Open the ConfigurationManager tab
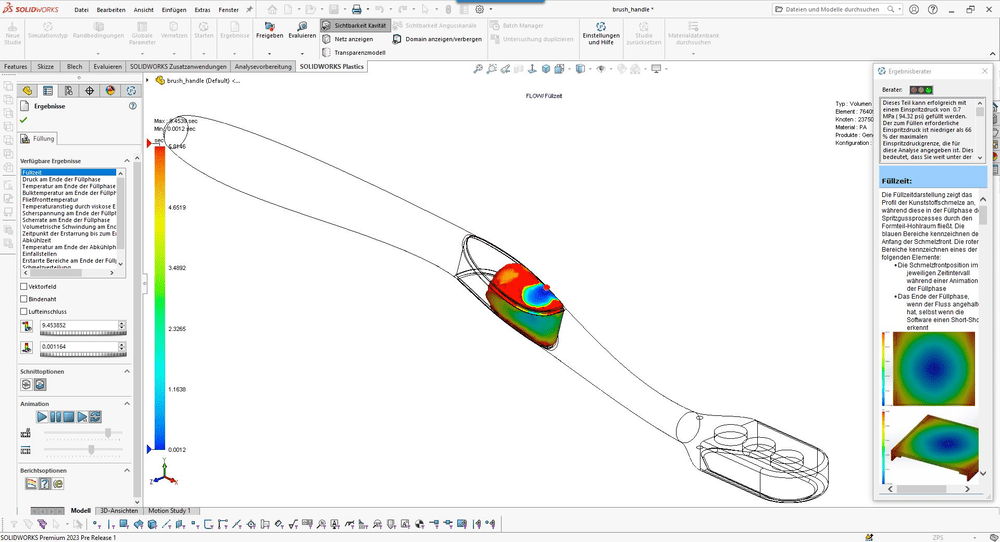Image resolution: width=1000 pixels, height=542 pixels. 69,91
